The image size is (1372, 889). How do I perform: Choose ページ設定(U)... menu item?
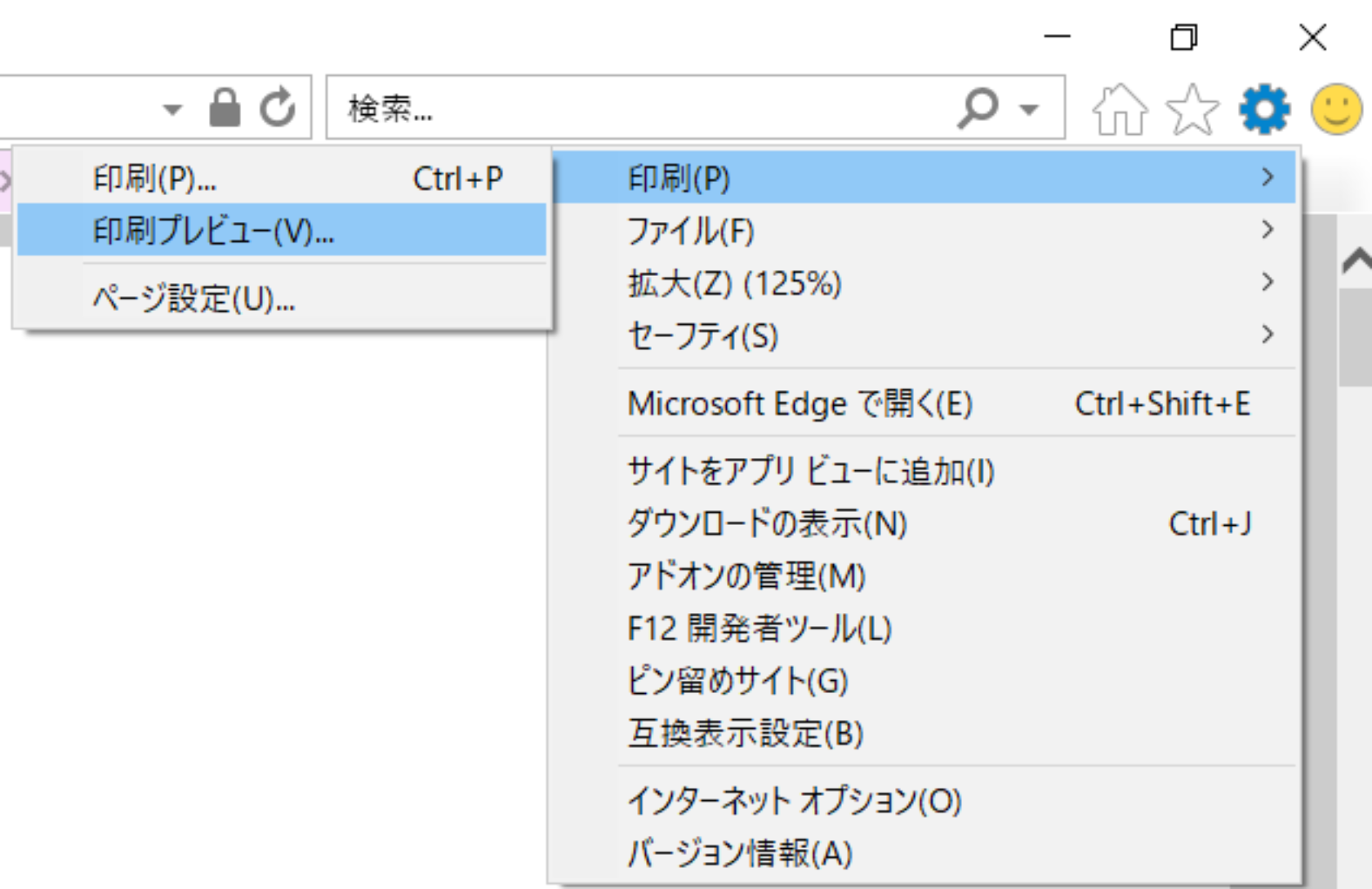(x=282, y=299)
